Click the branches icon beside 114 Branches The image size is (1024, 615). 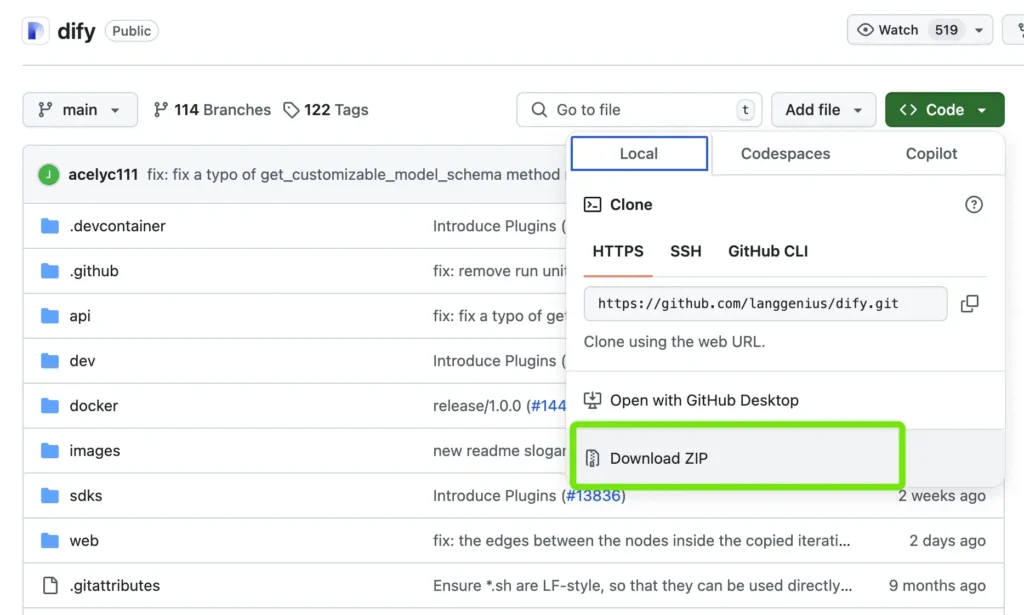point(161,110)
